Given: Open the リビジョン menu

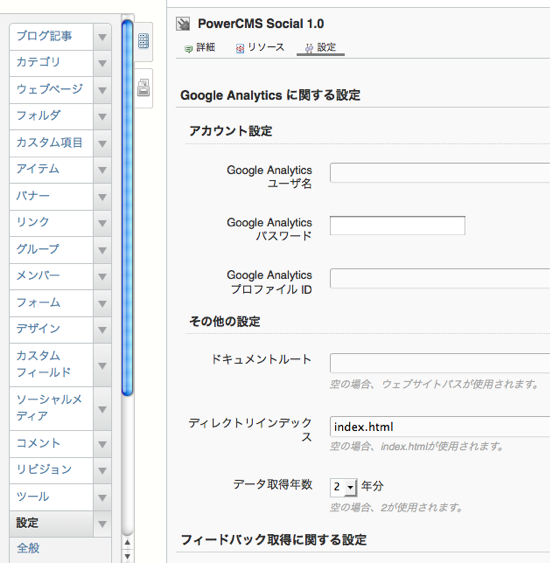Looking at the screenshot, I should tap(52, 470).
